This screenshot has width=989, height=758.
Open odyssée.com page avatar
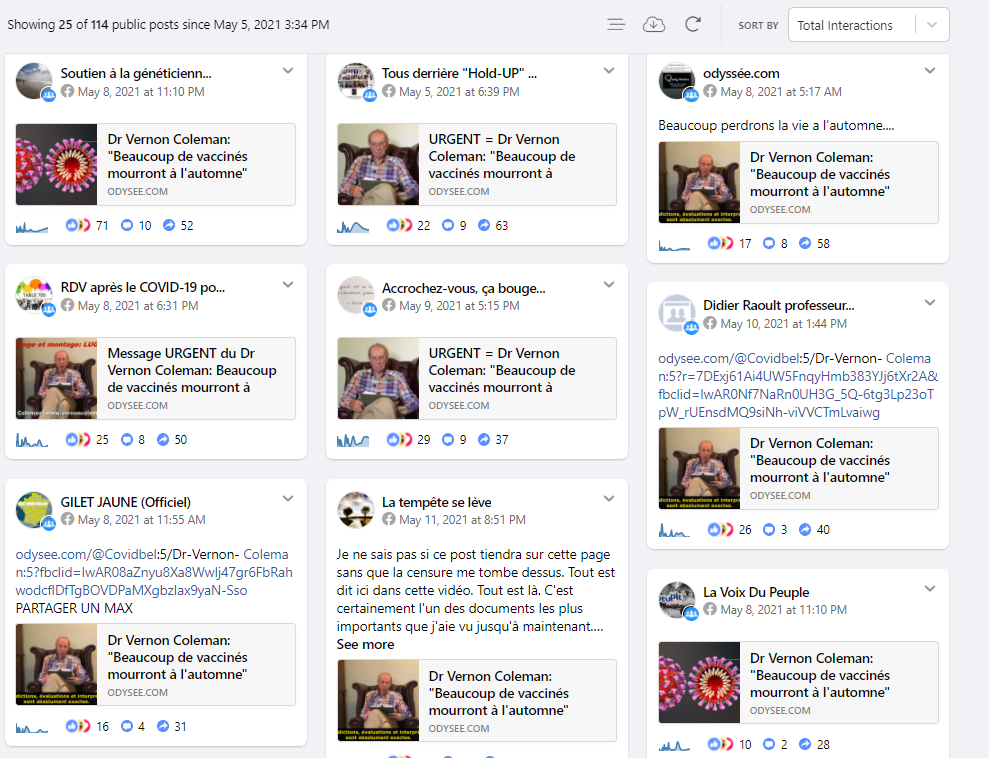point(677,81)
